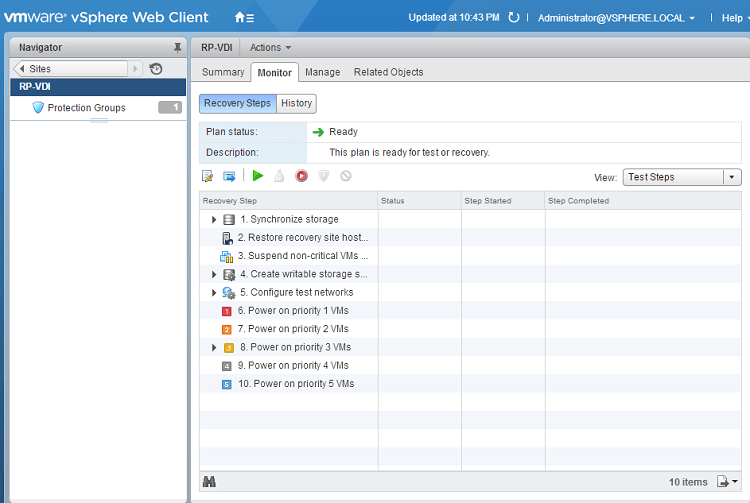Expand the Synchronize storage step
Image resolution: width=750 pixels, height=503 pixels.
pyautogui.click(x=214, y=219)
